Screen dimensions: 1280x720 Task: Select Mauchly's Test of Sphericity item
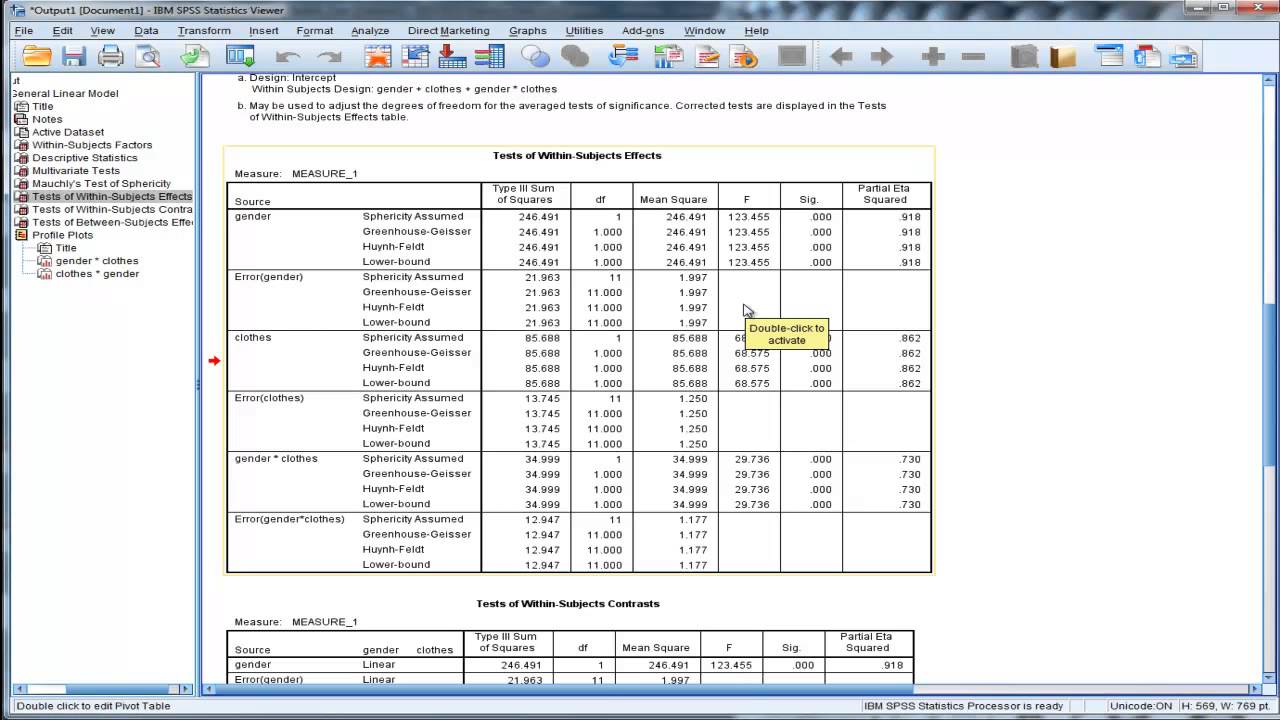click(x=101, y=184)
